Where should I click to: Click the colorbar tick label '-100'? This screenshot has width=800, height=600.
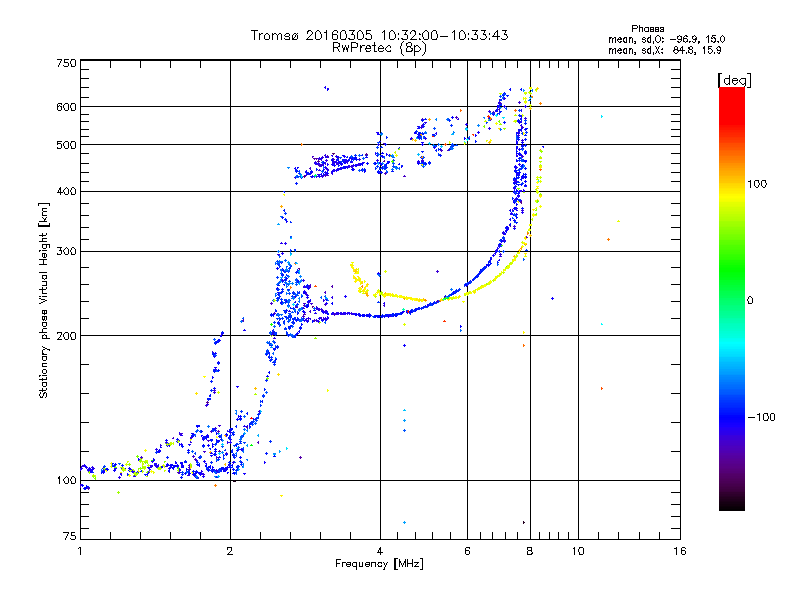coord(761,417)
